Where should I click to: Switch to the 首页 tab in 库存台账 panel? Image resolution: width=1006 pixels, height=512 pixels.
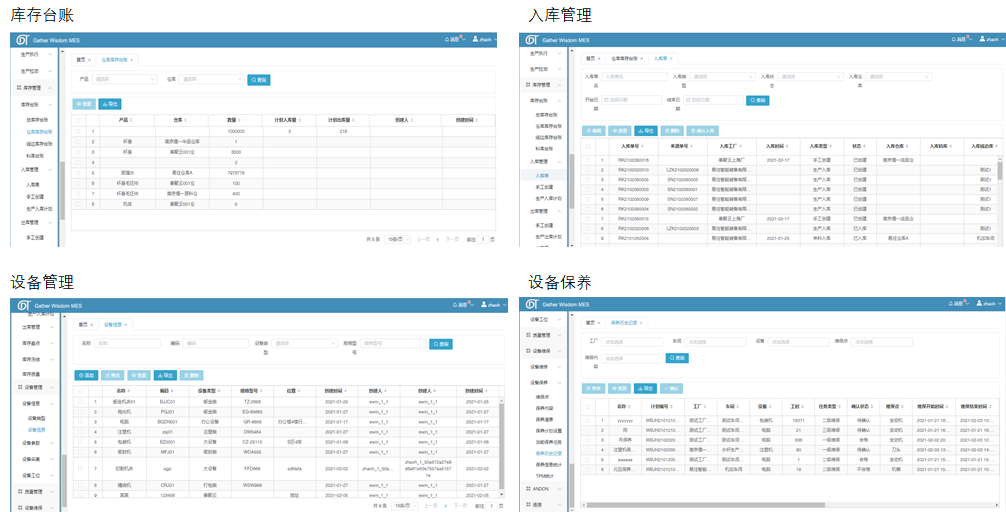[x=84, y=60]
